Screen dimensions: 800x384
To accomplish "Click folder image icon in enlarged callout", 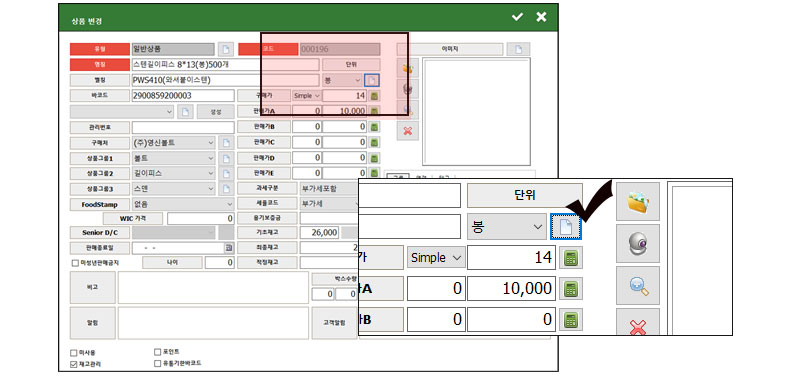I will [x=638, y=202].
